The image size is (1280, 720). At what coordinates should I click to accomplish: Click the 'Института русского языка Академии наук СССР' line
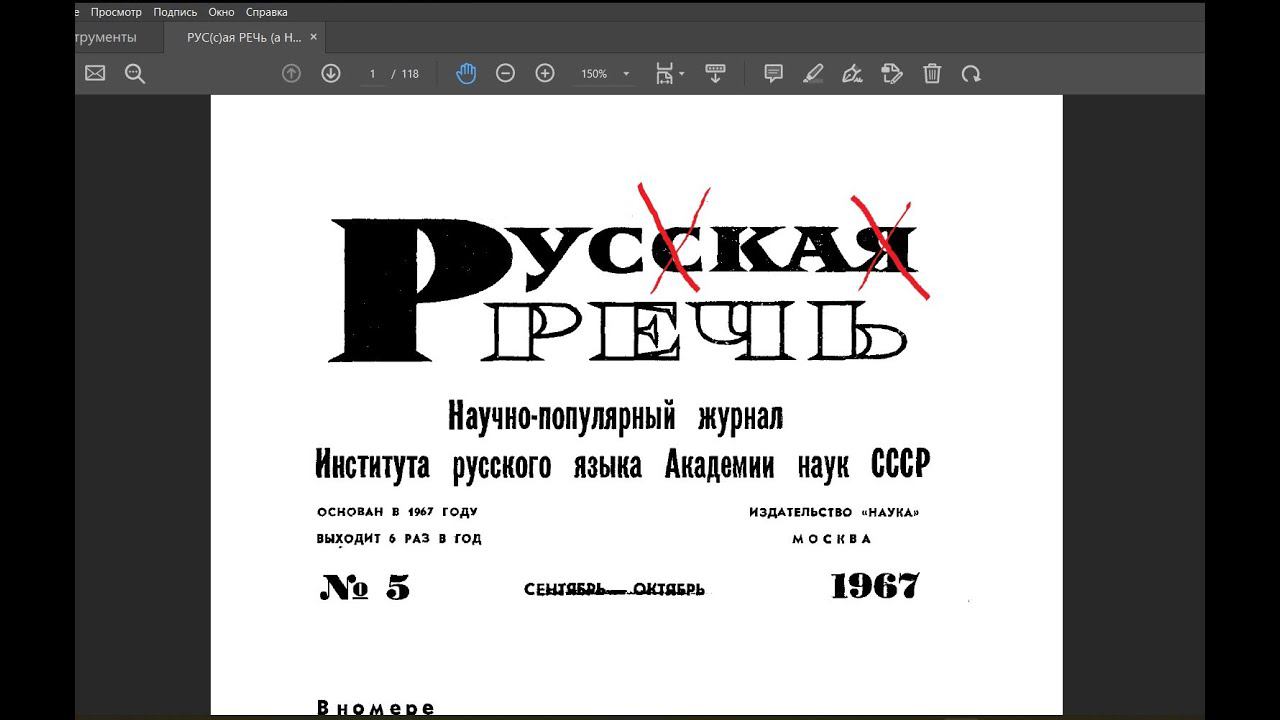pos(622,464)
